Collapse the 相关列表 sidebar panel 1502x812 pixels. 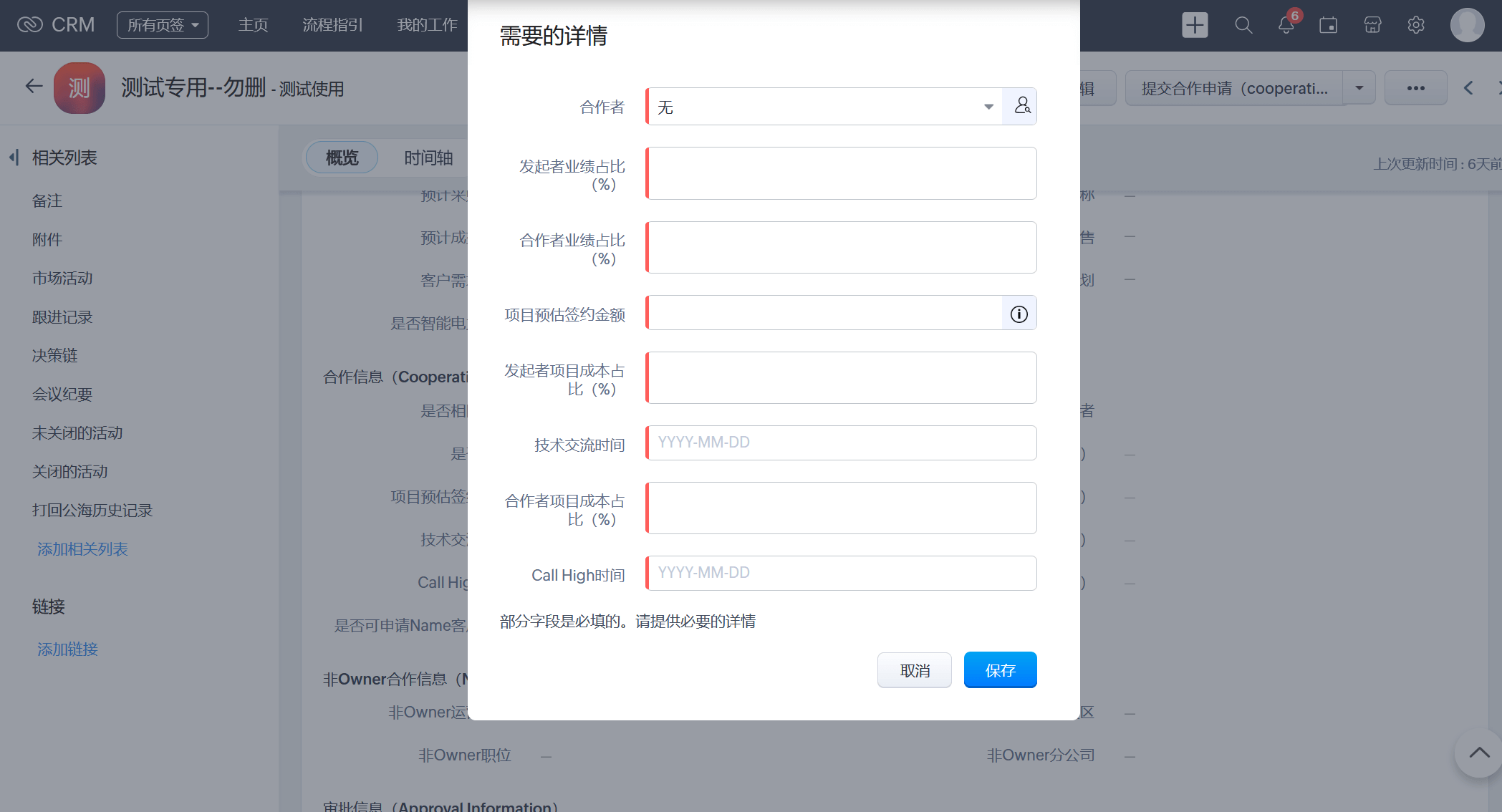14,158
